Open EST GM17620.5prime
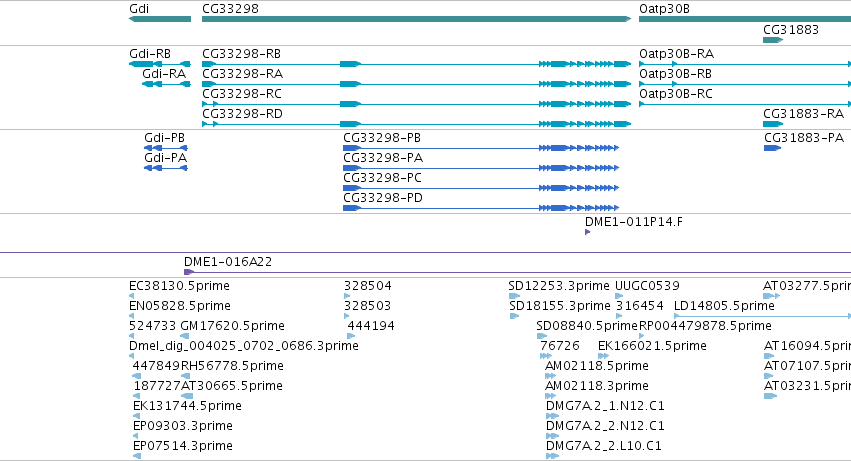 [232, 326]
